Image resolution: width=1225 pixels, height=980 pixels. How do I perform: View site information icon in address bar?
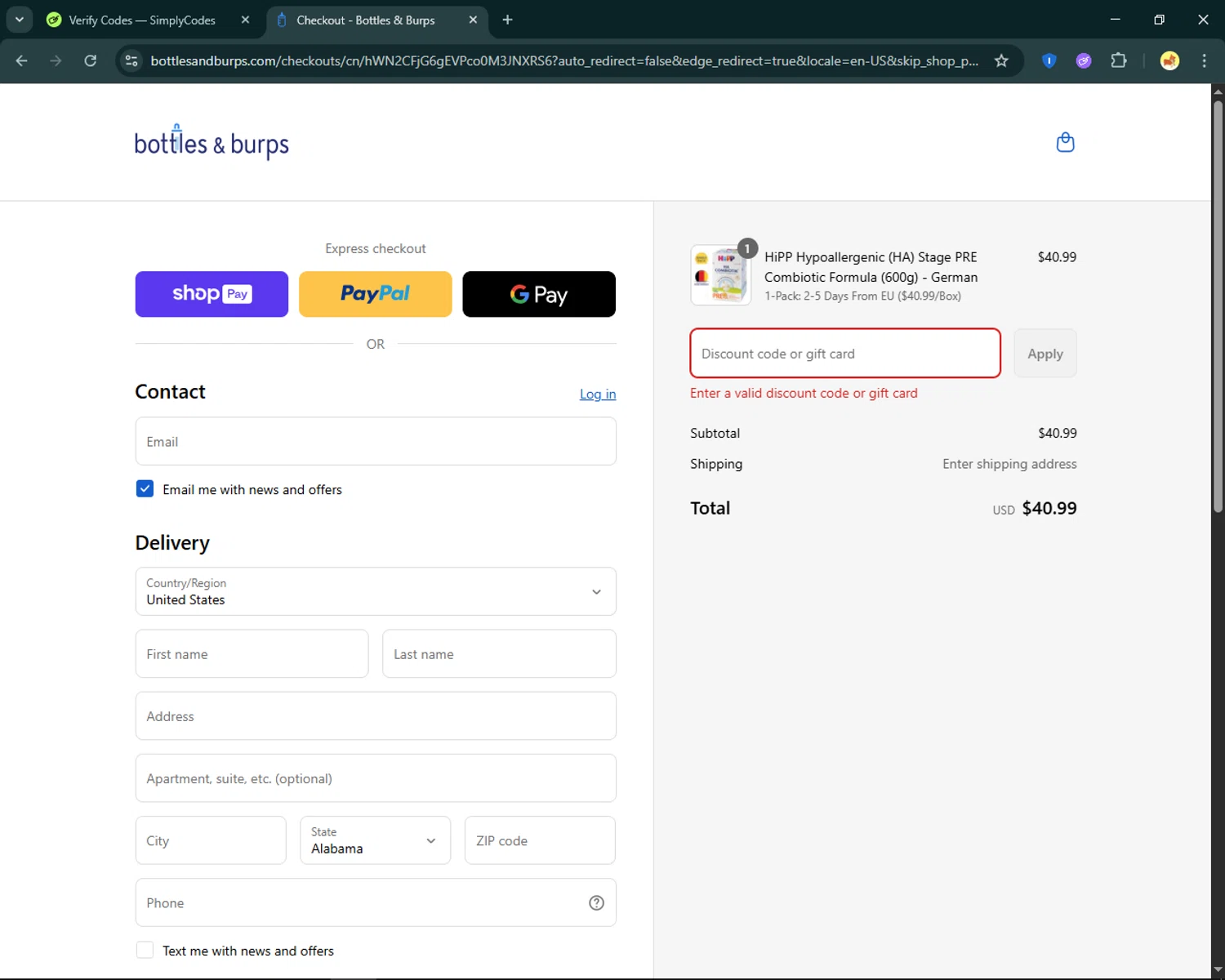131,60
